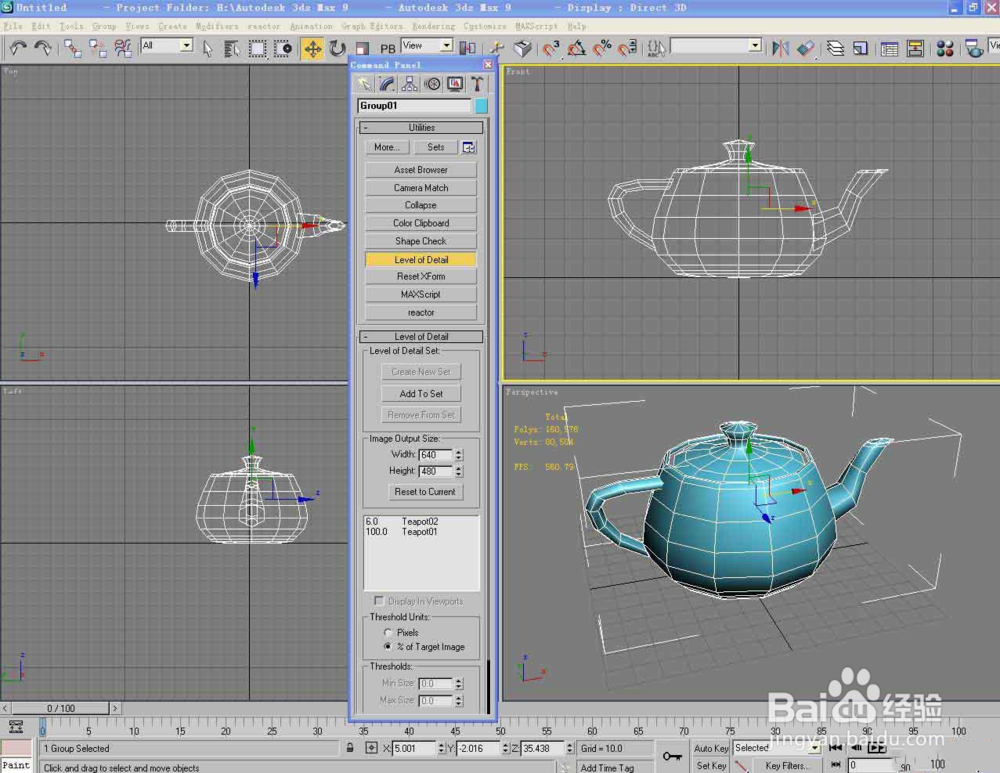This screenshot has width=1000, height=773.
Task: Toggle Spinner Snap icon
Action: (x=627, y=48)
